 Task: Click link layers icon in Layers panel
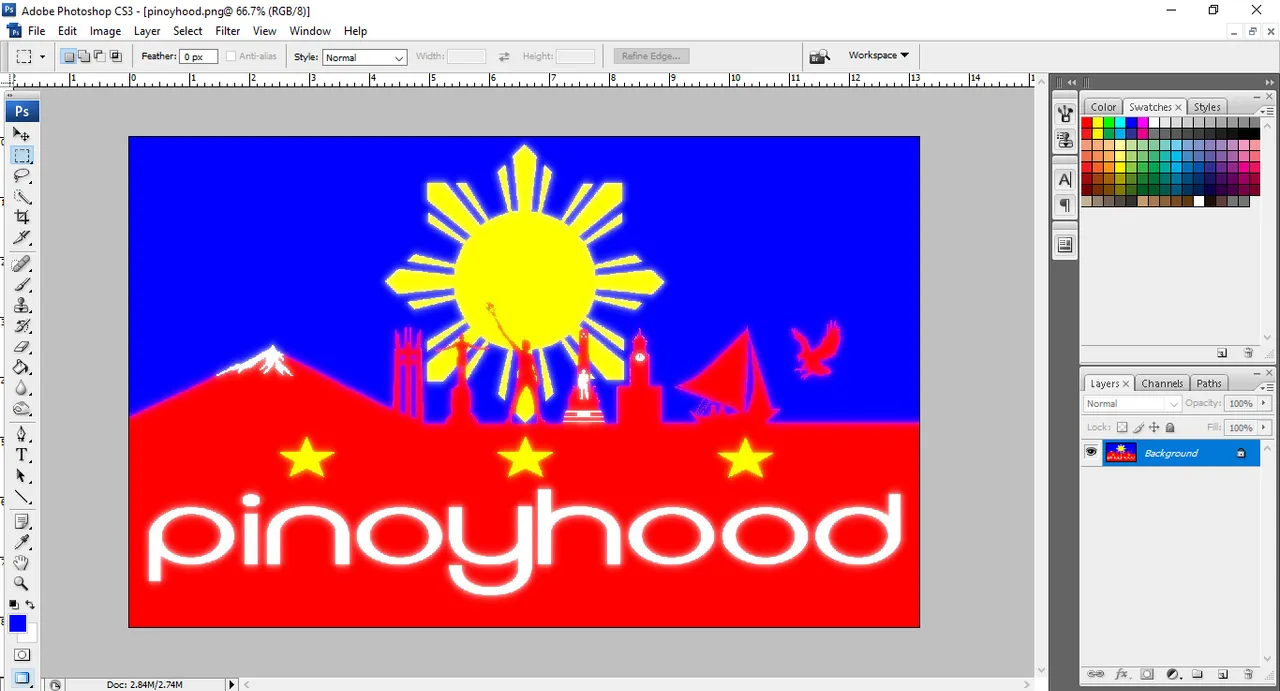[1095, 674]
